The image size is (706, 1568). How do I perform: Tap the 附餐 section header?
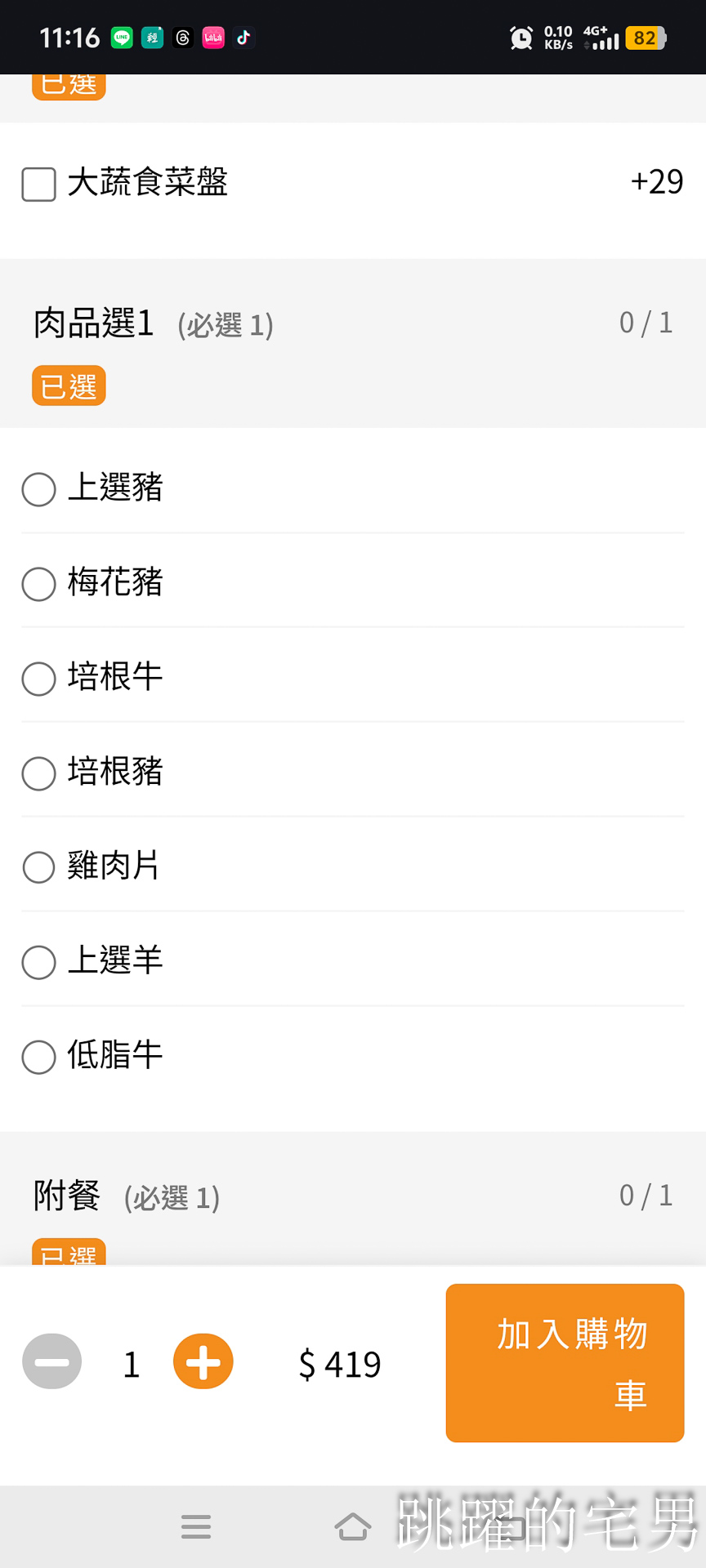67,1196
